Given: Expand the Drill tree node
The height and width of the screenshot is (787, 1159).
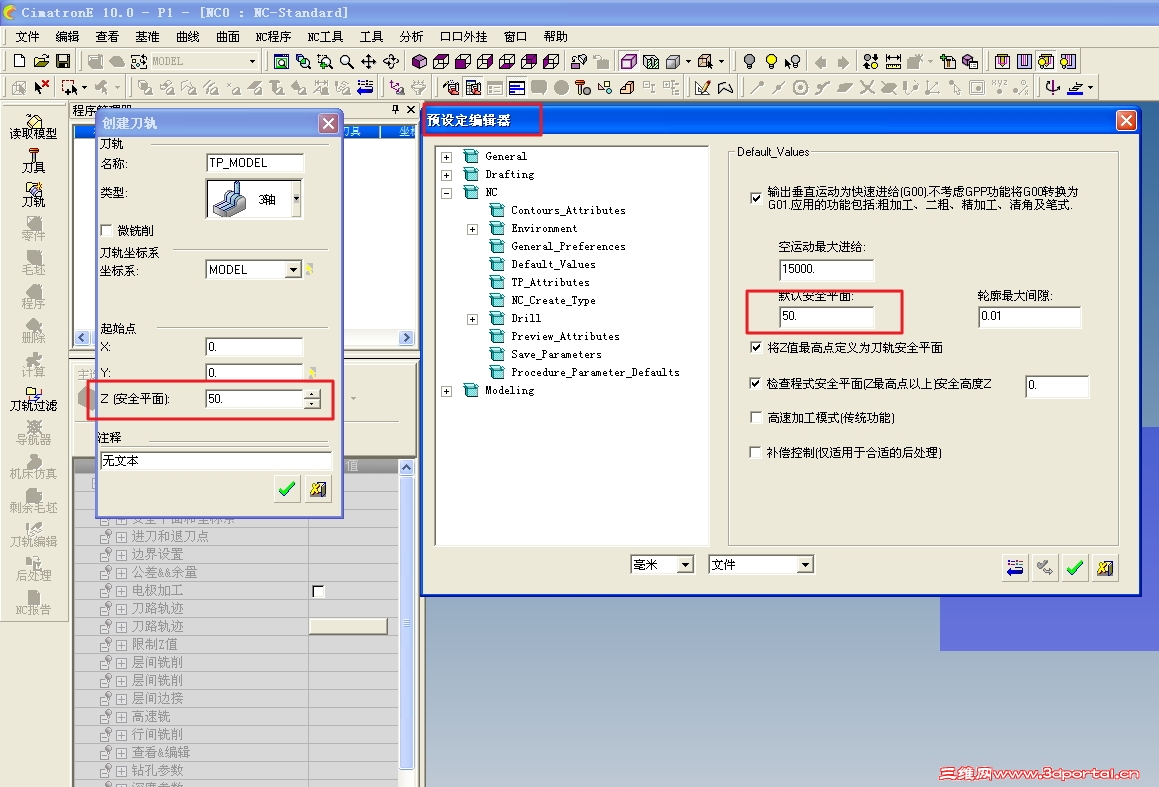Looking at the screenshot, I should [x=472, y=319].
